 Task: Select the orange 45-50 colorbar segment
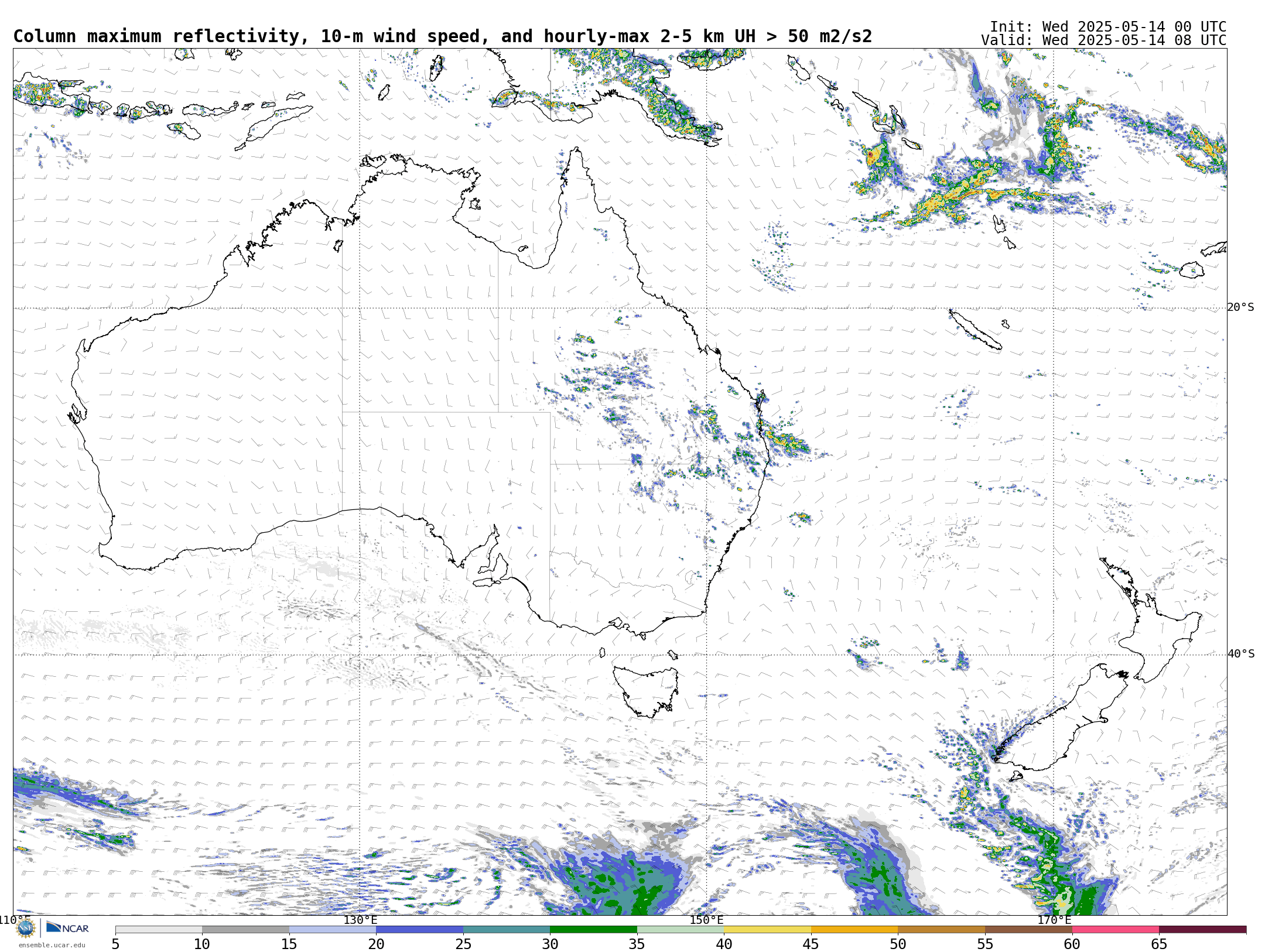click(x=854, y=930)
